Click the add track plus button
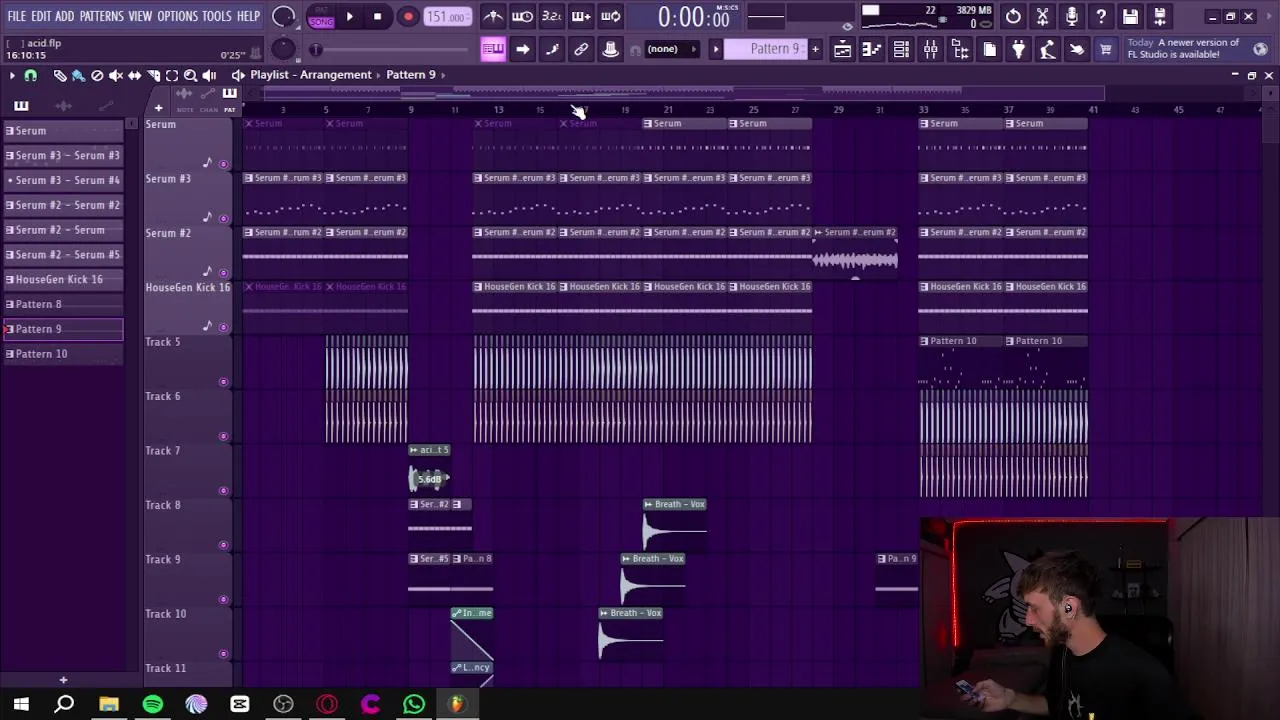The width and height of the screenshot is (1280, 720). tap(158, 108)
